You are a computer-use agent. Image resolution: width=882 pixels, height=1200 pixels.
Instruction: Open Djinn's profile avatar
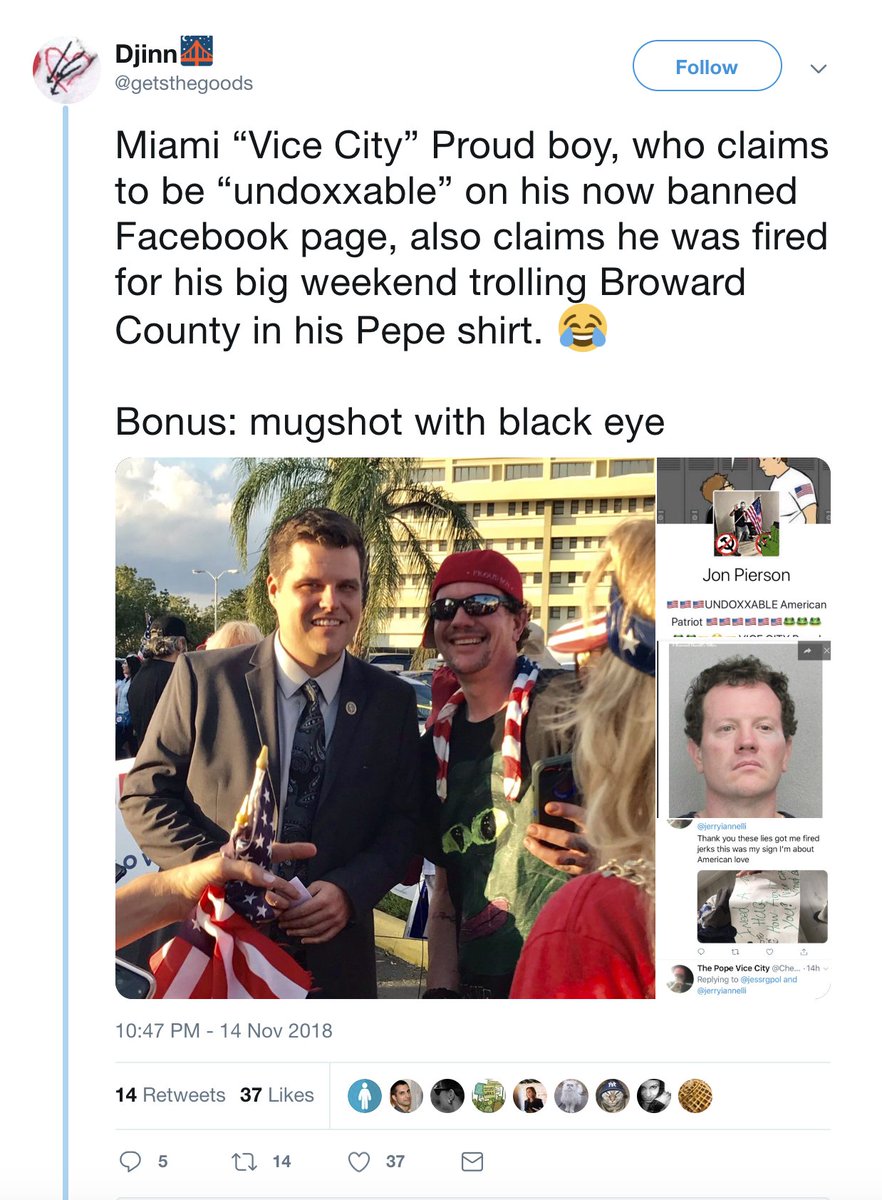tap(66, 70)
